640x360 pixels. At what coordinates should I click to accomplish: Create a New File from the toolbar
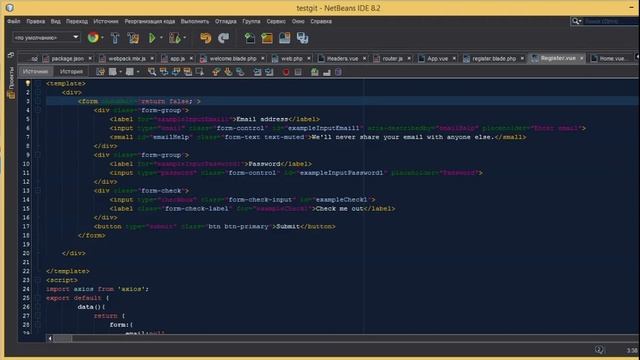(x=249, y=38)
